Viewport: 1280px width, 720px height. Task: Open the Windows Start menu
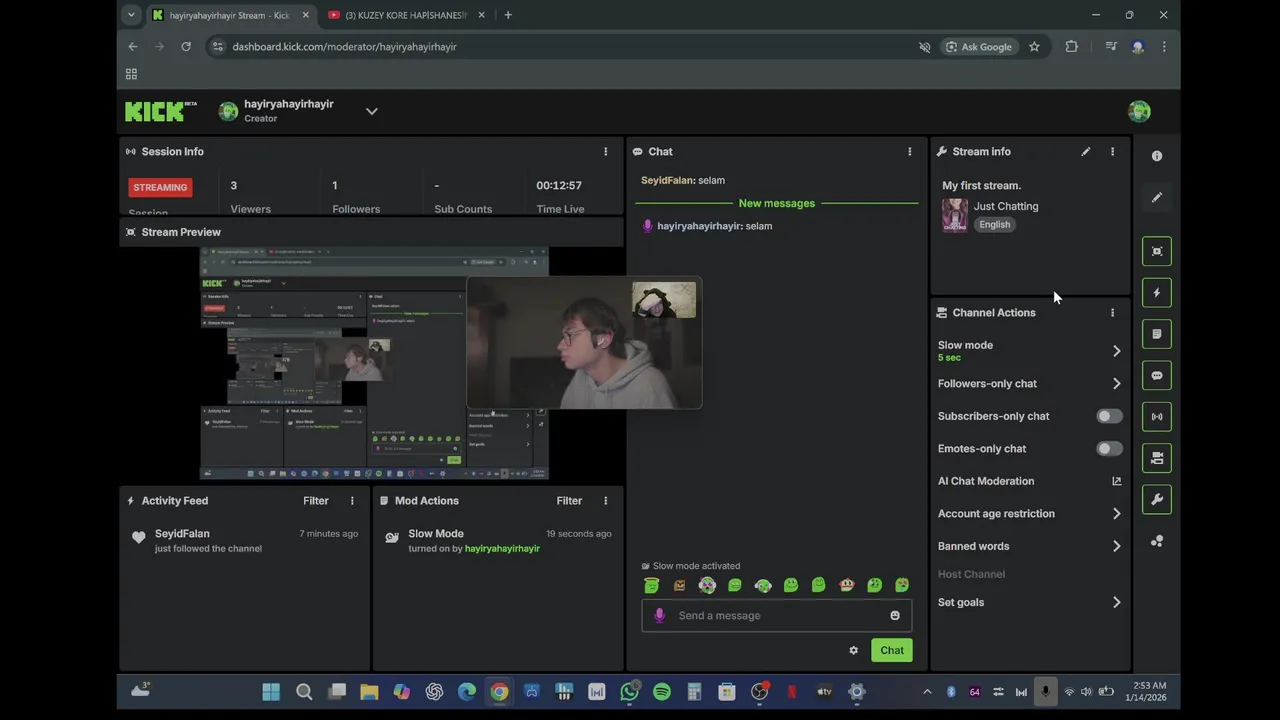coord(271,692)
